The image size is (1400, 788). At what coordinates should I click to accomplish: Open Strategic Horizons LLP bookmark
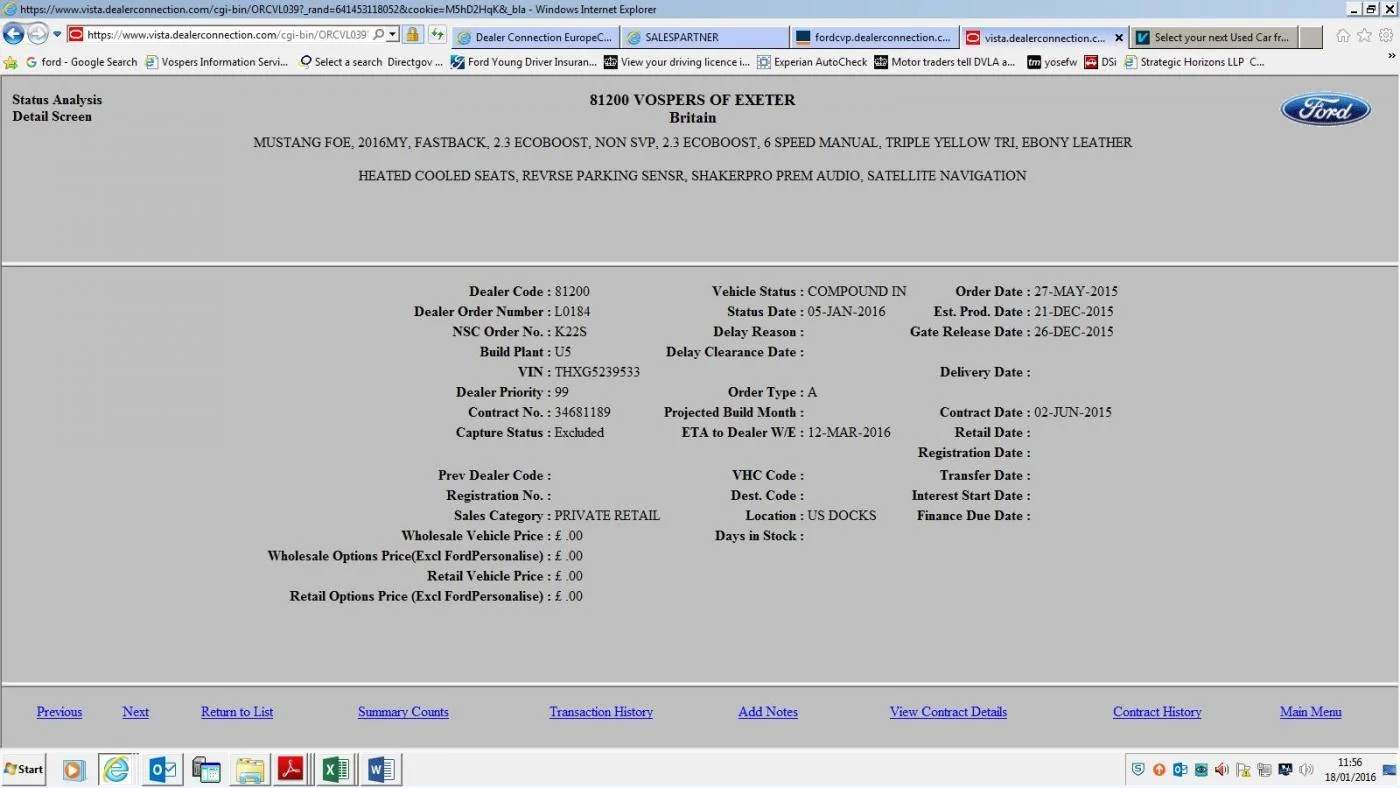pyautogui.click(x=1195, y=62)
